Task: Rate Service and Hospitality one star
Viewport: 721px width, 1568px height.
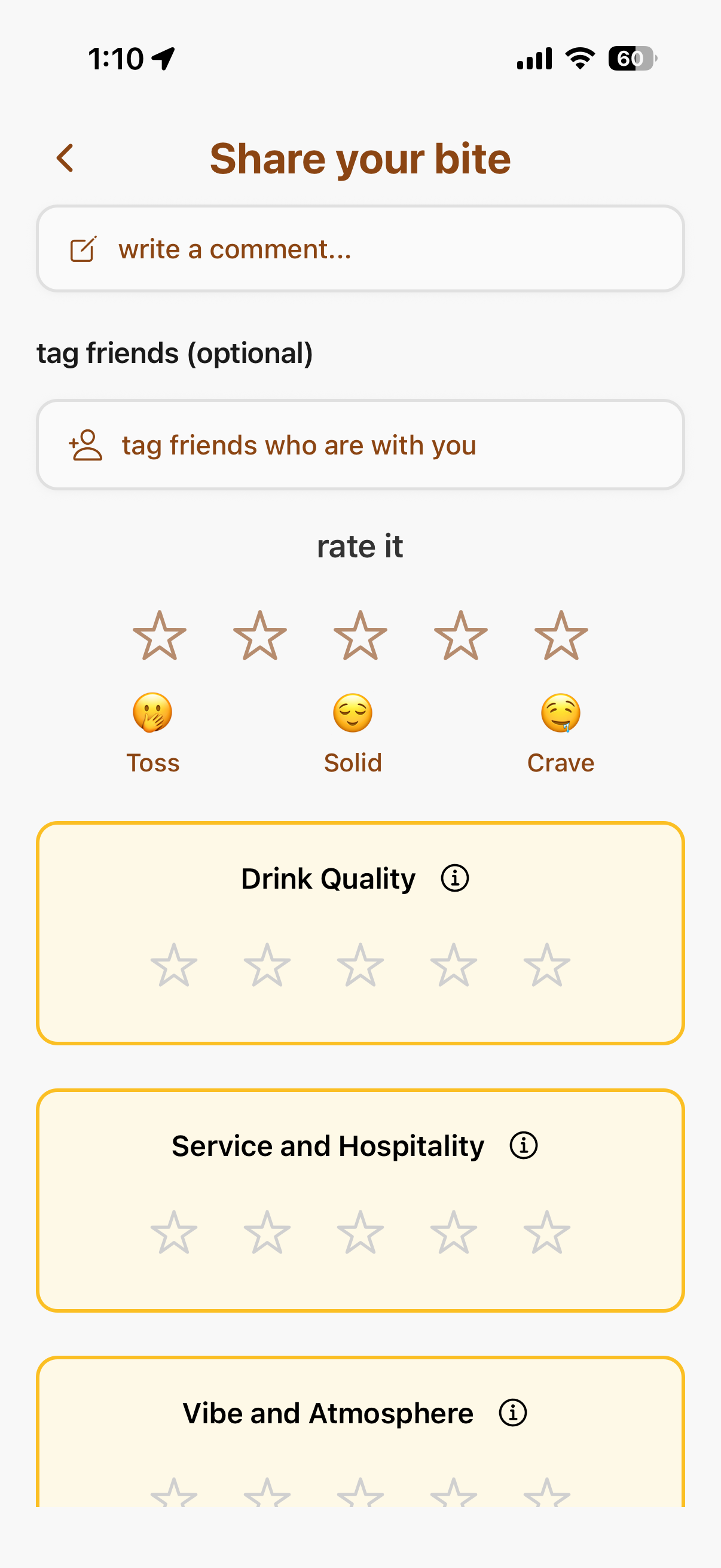Action: click(x=174, y=1233)
